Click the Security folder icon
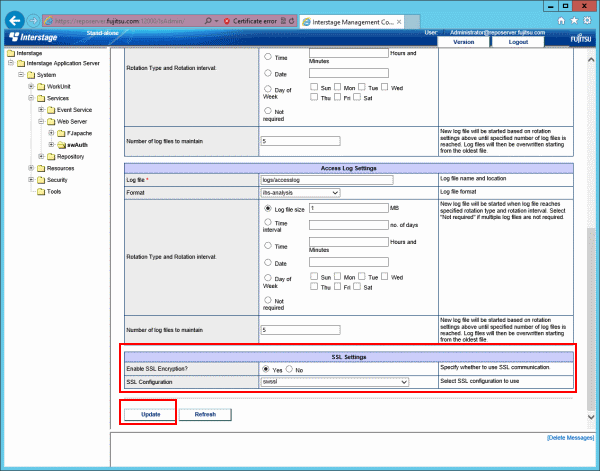The image size is (600, 471). [41, 180]
